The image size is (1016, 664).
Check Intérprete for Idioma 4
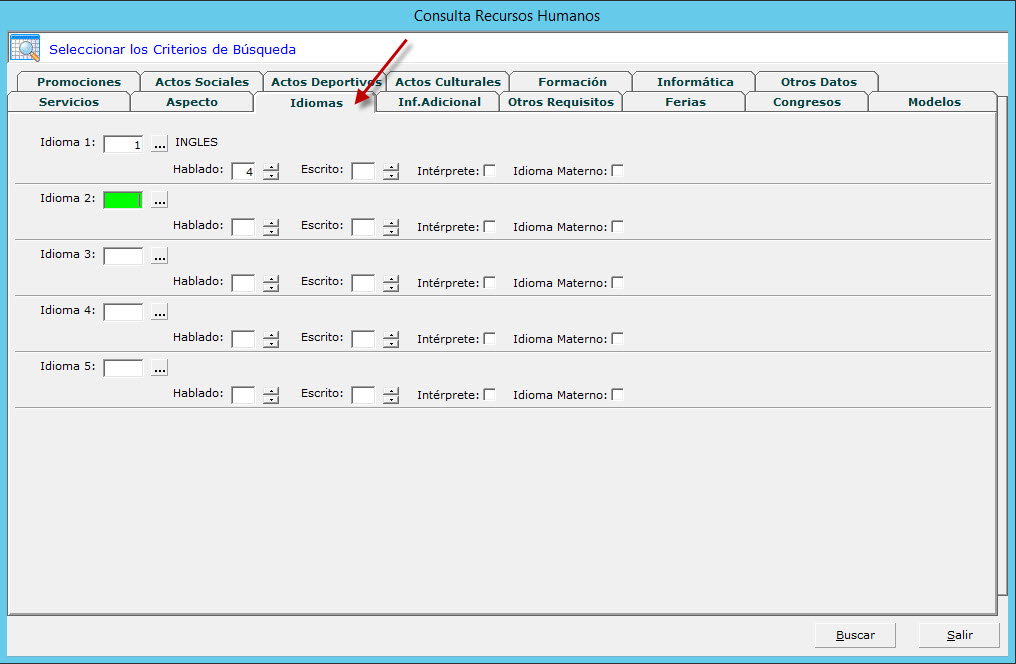490,338
